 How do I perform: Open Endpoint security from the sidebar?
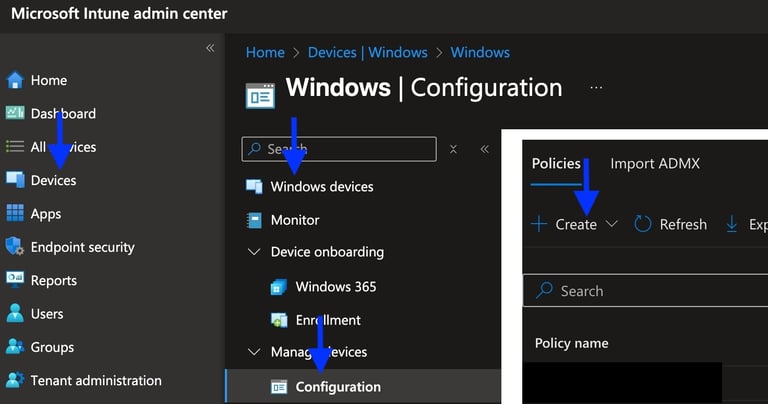point(83,247)
